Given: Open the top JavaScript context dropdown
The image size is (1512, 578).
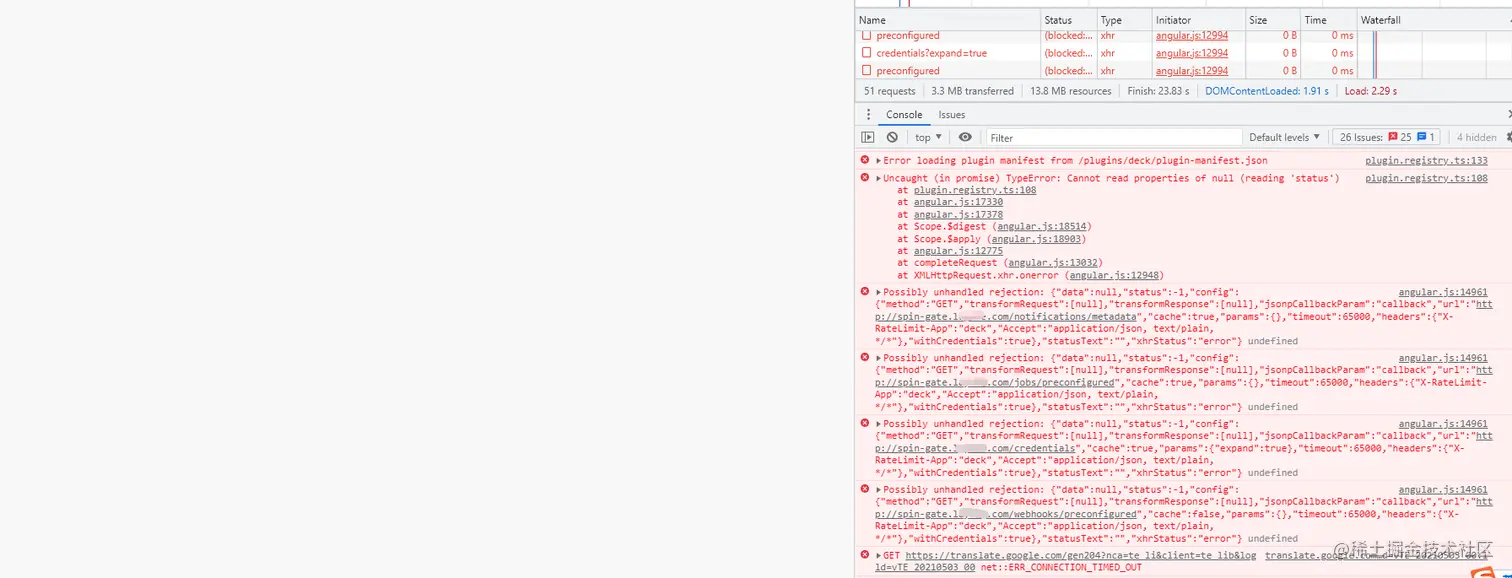Looking at the screenshot, I should pos(928,137).
